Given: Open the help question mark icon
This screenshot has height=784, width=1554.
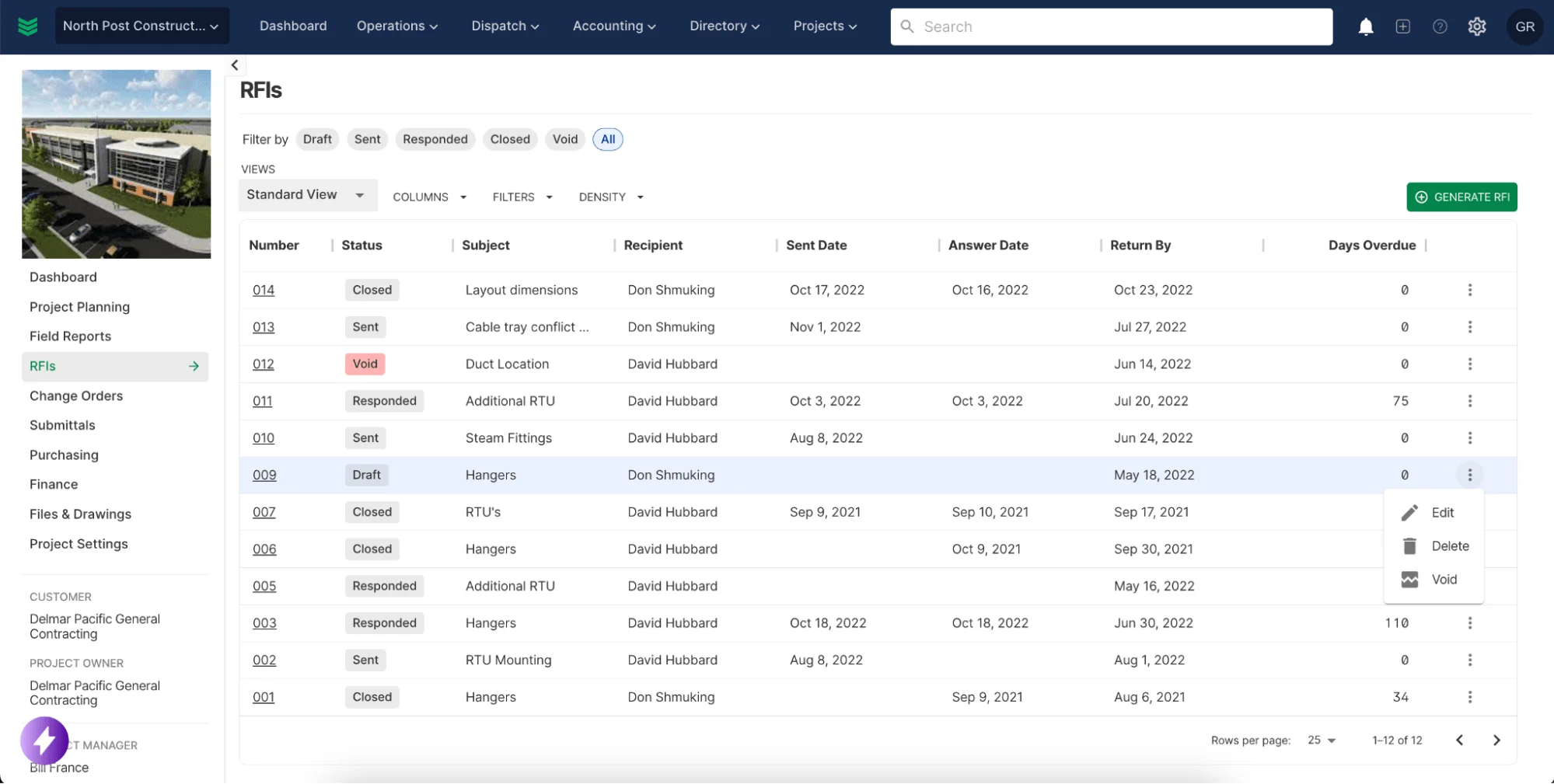Looking at the screenshot, I should click(1440, 26).
